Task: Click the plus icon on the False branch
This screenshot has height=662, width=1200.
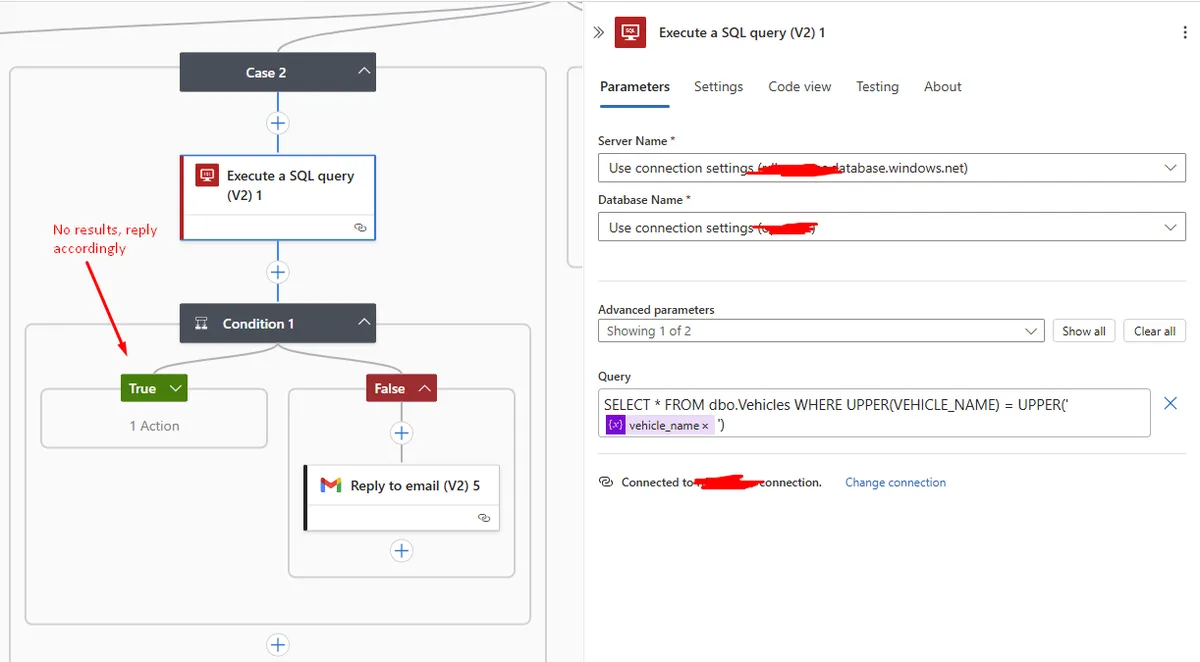Action: coord(401,433)
